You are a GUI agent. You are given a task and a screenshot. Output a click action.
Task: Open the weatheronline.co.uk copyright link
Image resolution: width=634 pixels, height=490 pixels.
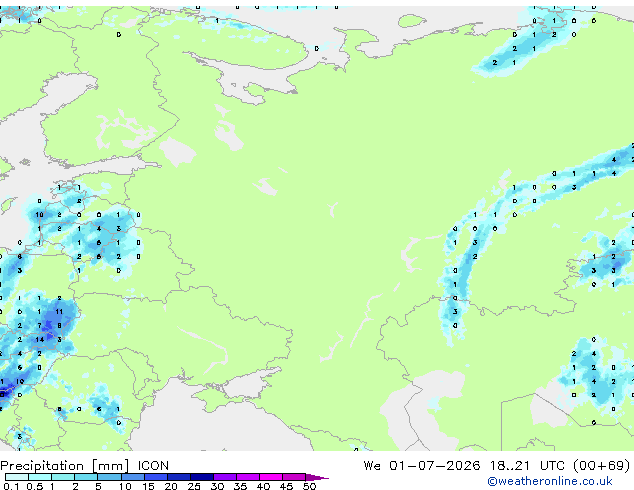[549, 481]
